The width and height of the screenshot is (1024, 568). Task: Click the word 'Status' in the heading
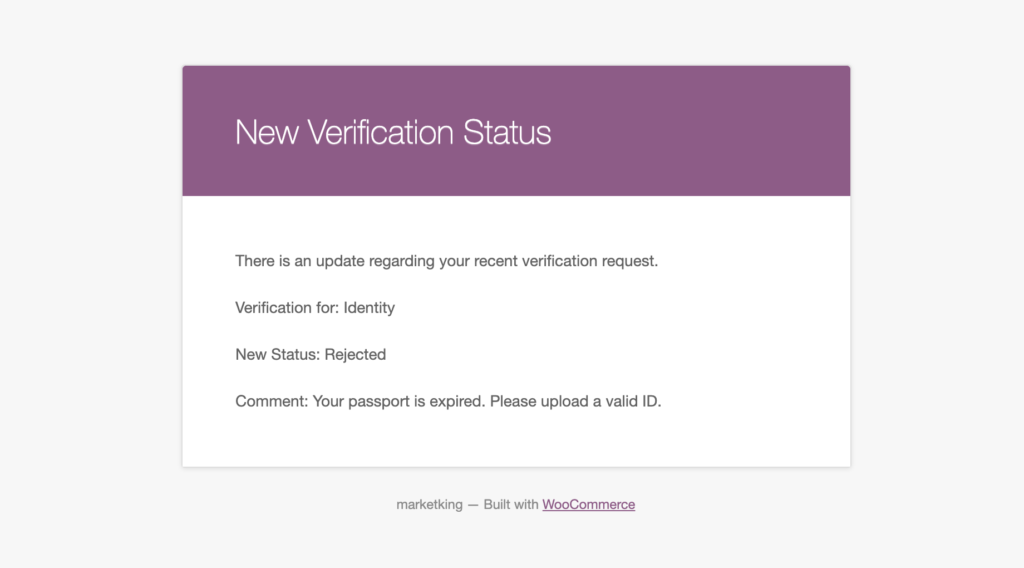(x=507, y=133)
